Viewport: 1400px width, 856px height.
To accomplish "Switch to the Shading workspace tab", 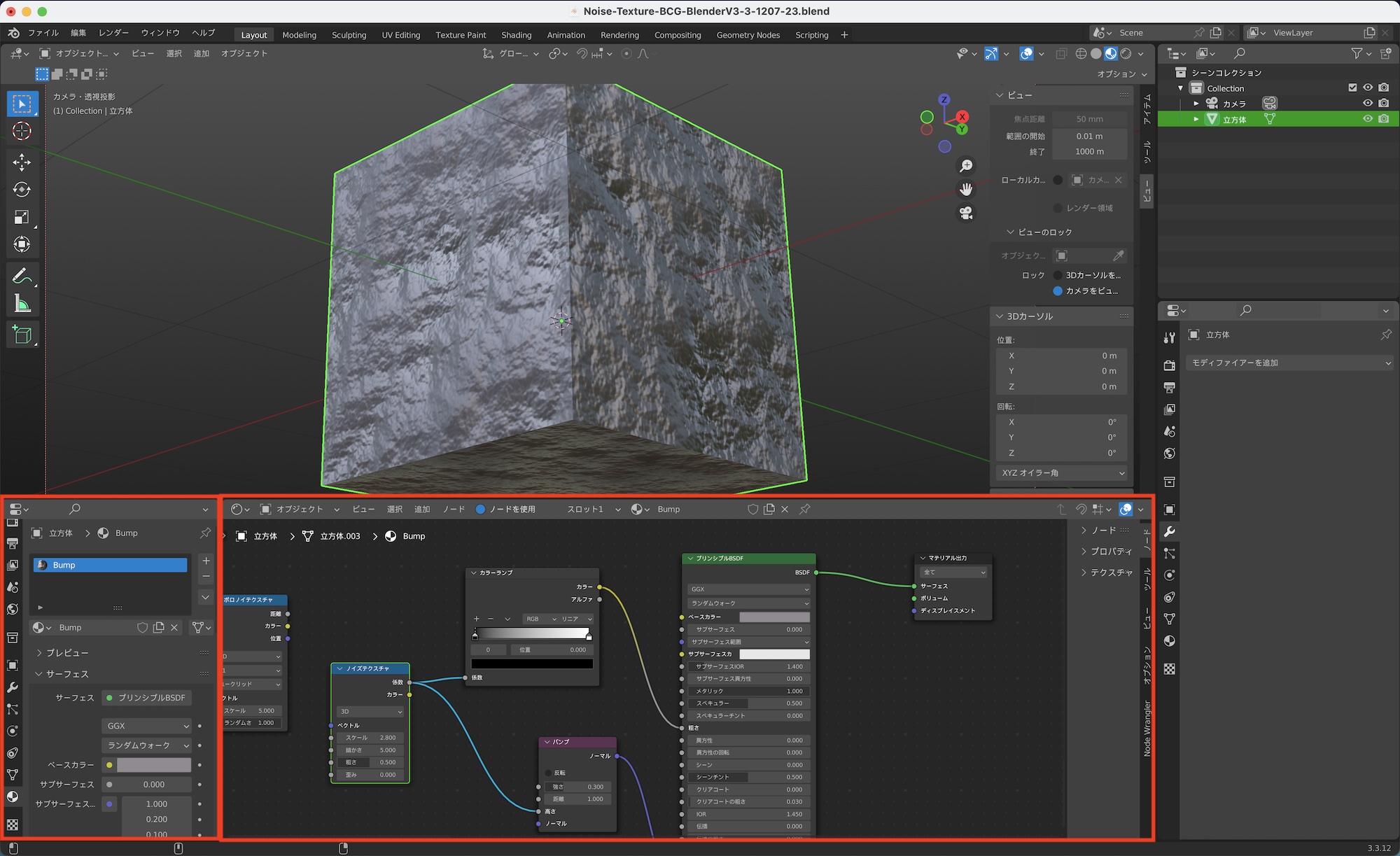I will [516, 35].
